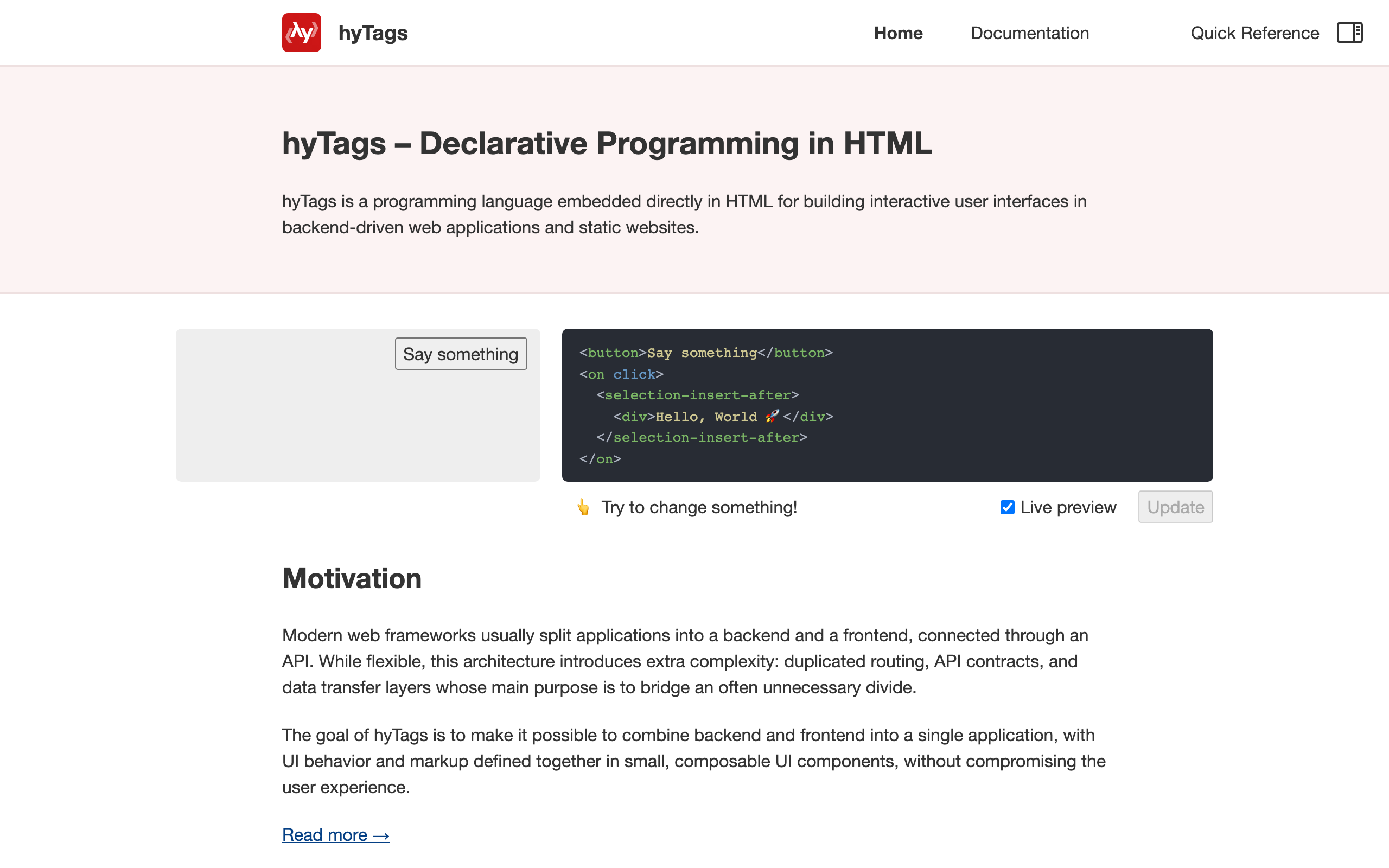Click the rocket emoji in the code
Screen dimensions: 1389x868
click(x=772, y=416)
